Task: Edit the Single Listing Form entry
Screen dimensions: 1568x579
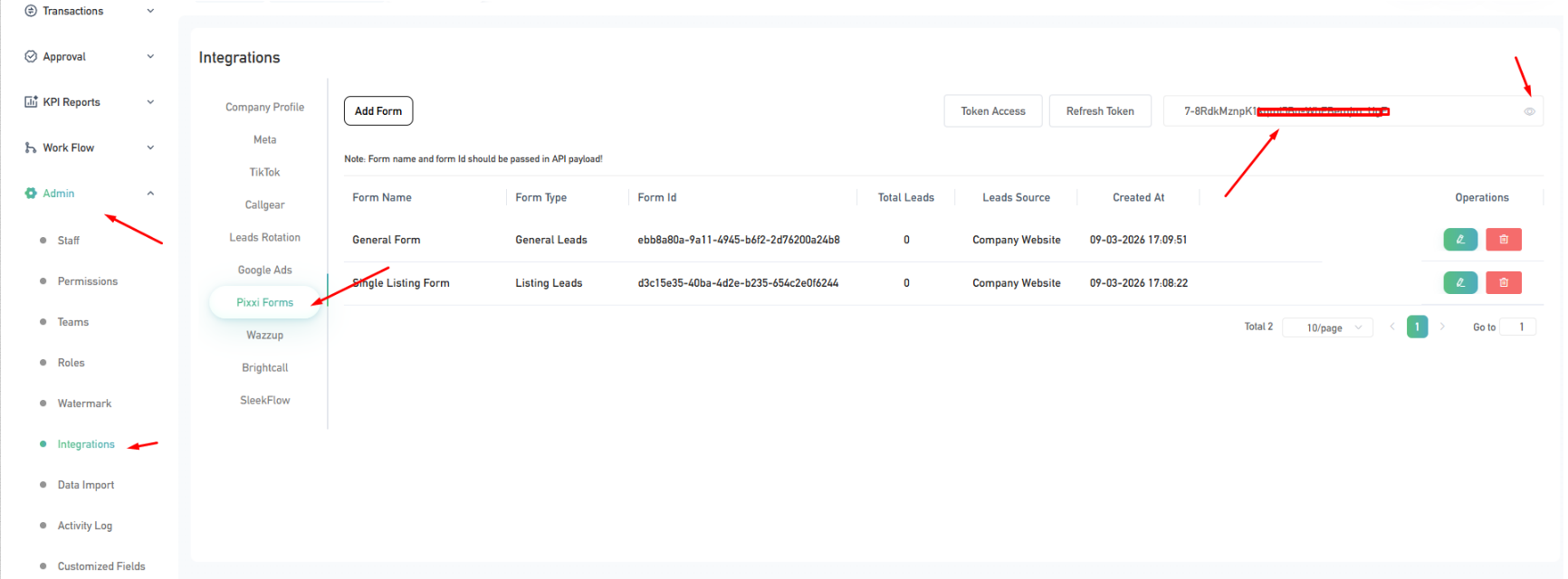Action: pos(1459,283)
